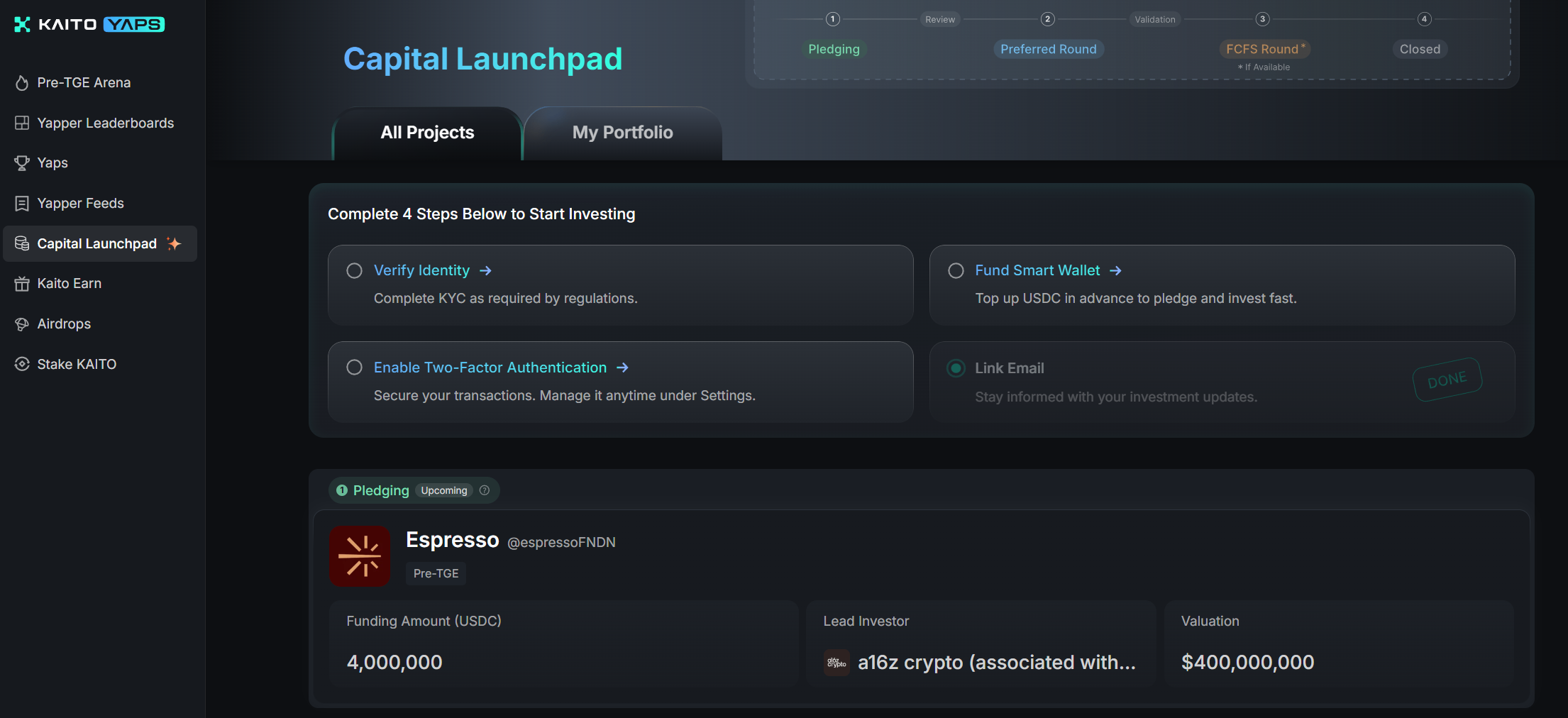The height and width of the screenshot is (718, 1568).
Task: Select the Fund Smart Wallet radio circle
Action: pos(956,271)
